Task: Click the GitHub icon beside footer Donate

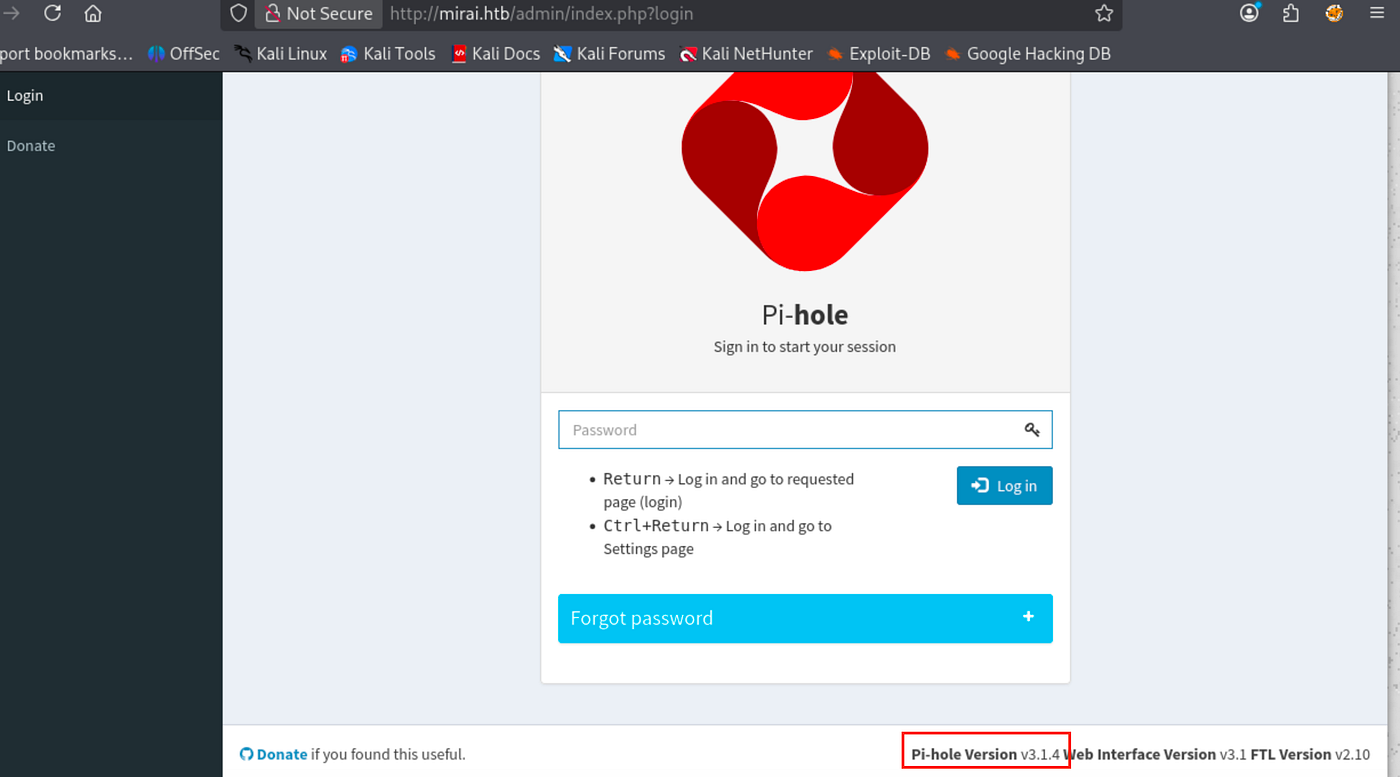Action: pos(246,754)
